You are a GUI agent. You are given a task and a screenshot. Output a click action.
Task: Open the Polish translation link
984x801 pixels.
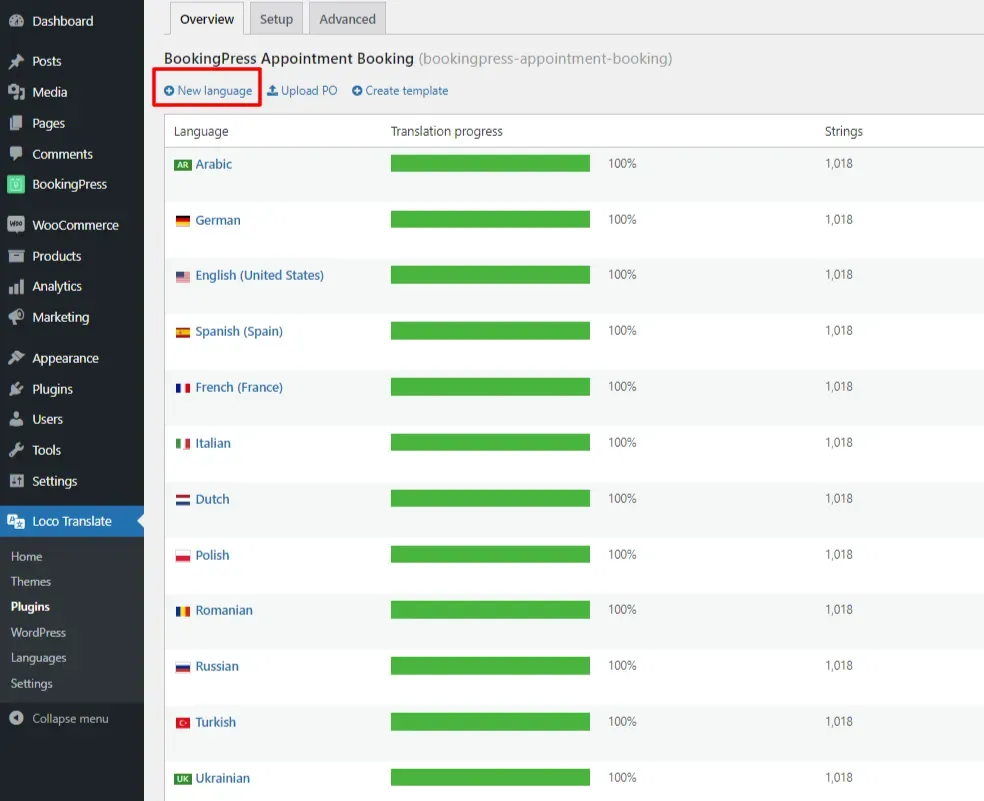click(212, 554)
